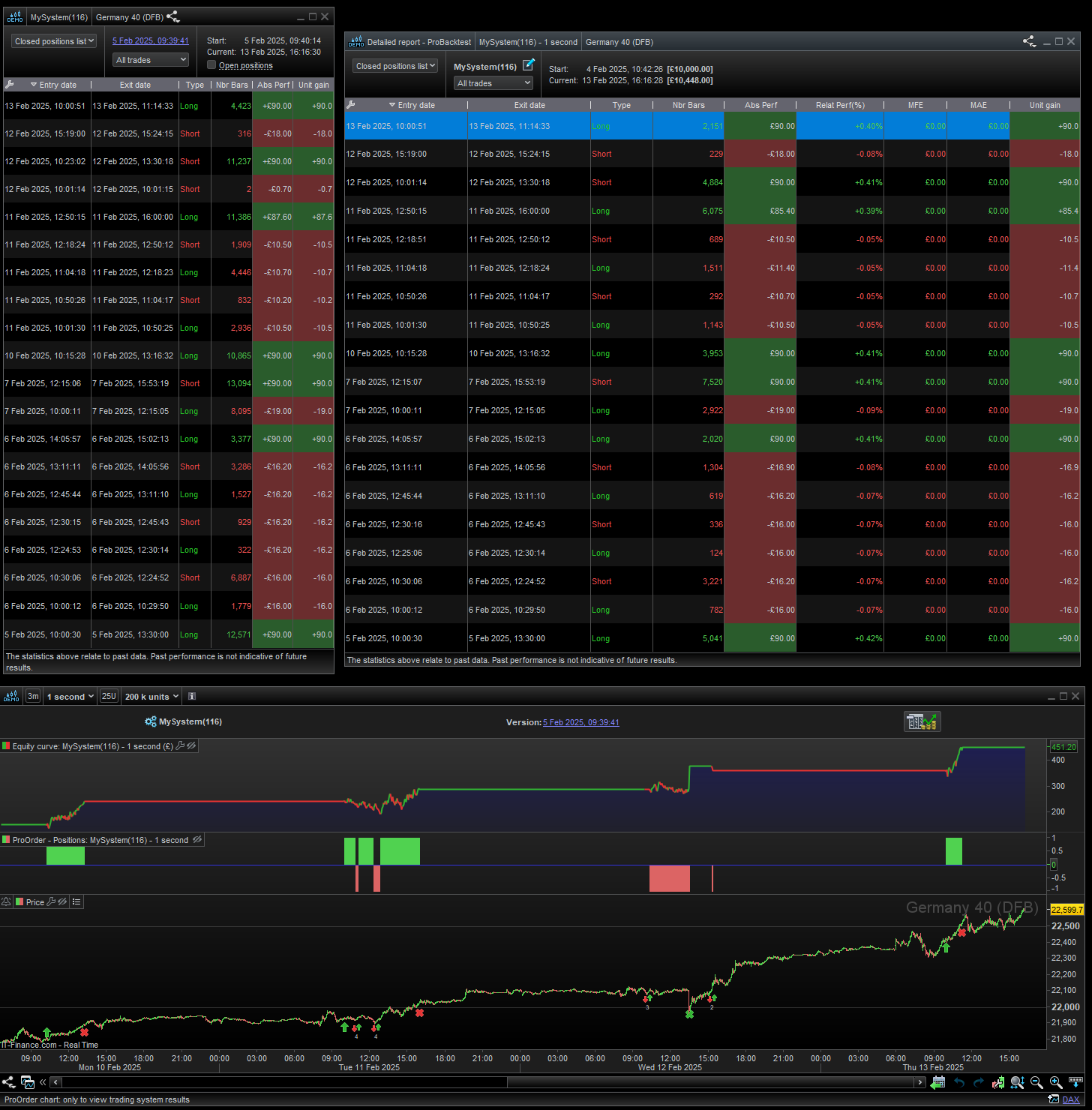
Task: Share the MySystem(116) positions window
Action: point(172,16)
